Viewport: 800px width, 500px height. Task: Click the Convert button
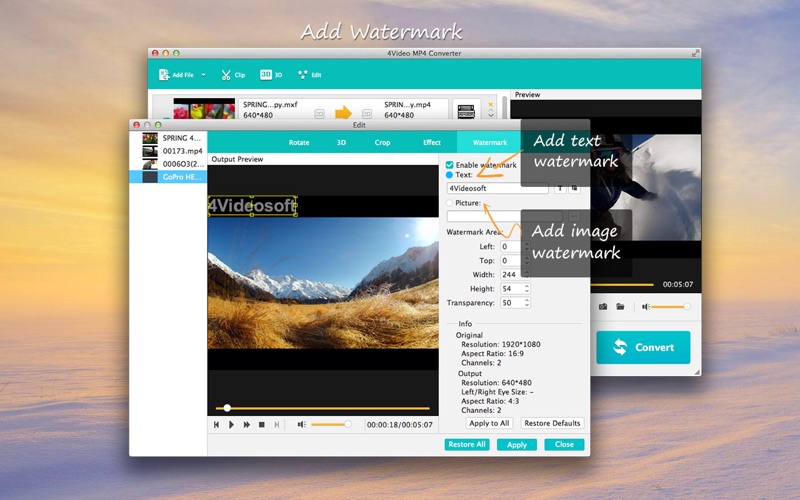(x=643, y=347)
